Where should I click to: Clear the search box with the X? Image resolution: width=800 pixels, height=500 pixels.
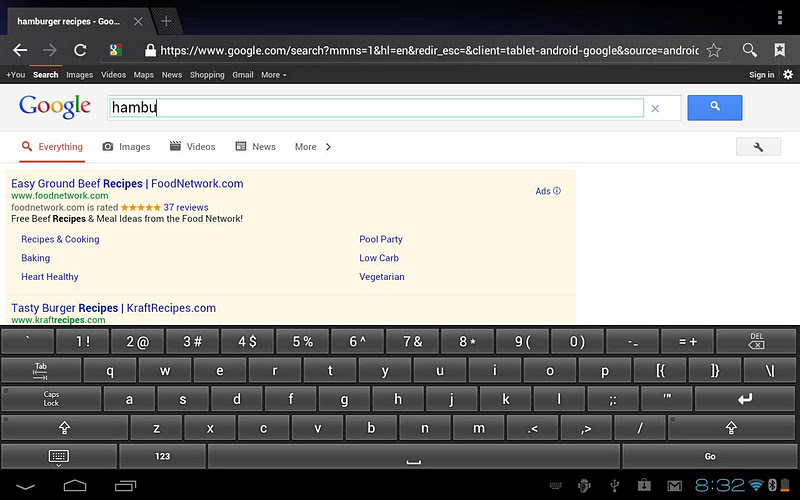[655, 108]
